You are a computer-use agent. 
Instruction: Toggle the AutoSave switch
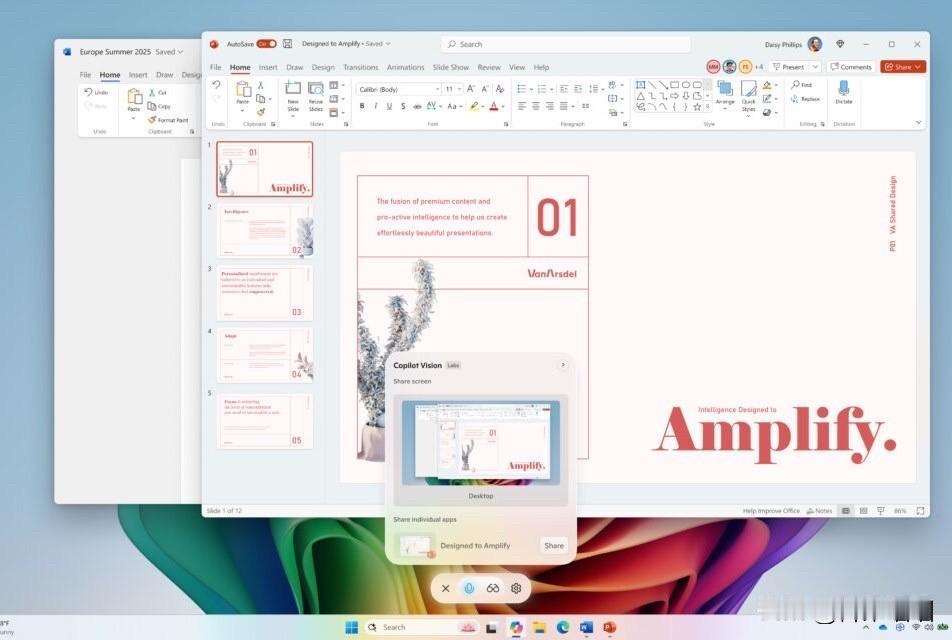(x=266, y=44)
